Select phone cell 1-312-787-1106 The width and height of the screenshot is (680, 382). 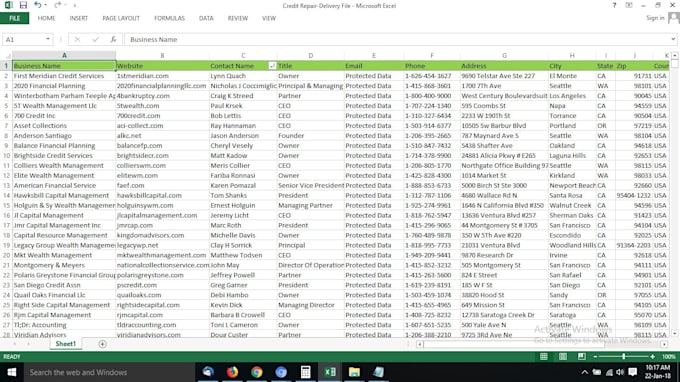pyautogui.click(x=432, y=196)
